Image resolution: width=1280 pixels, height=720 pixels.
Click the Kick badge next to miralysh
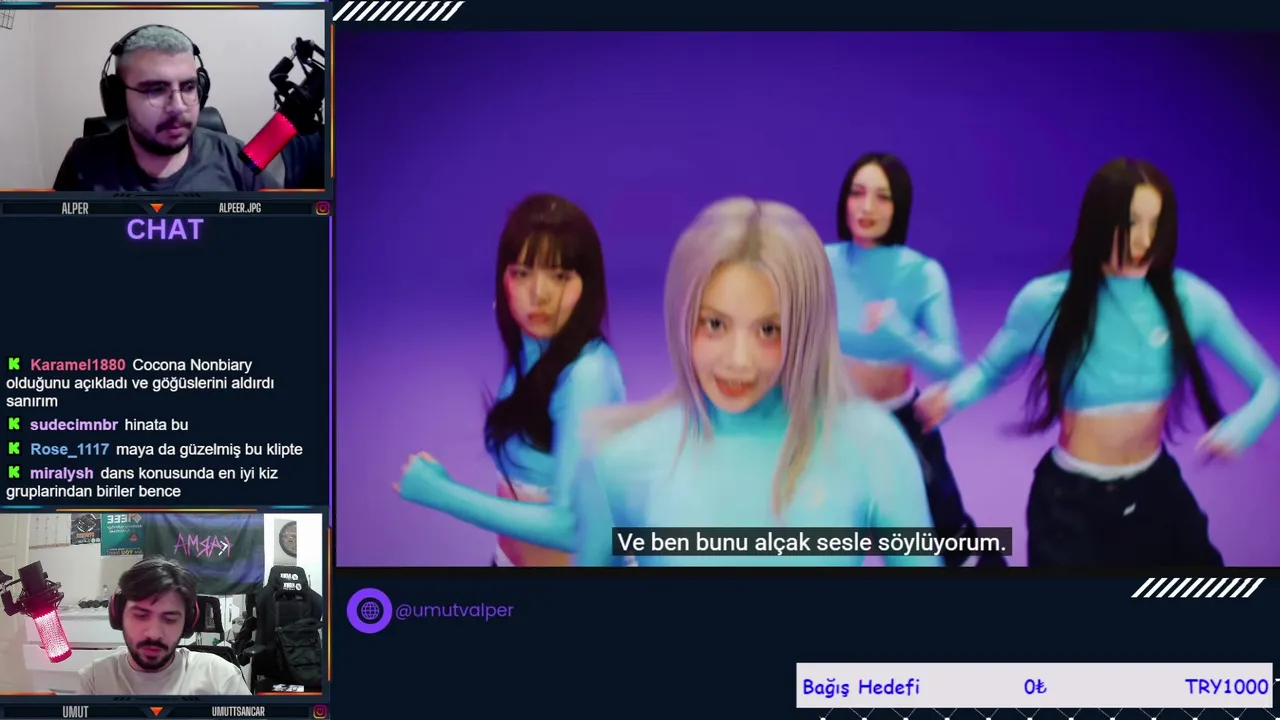[x=14, y=473]
